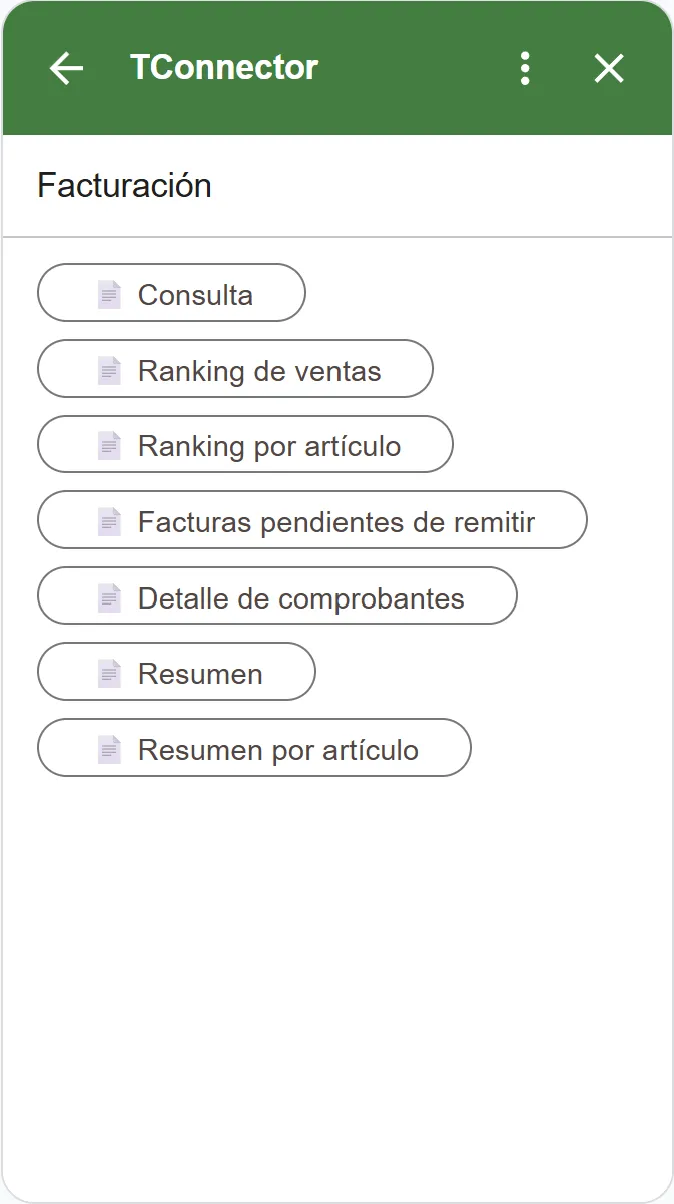Click the document icon on Resumen por artículo

pos(110,748)
